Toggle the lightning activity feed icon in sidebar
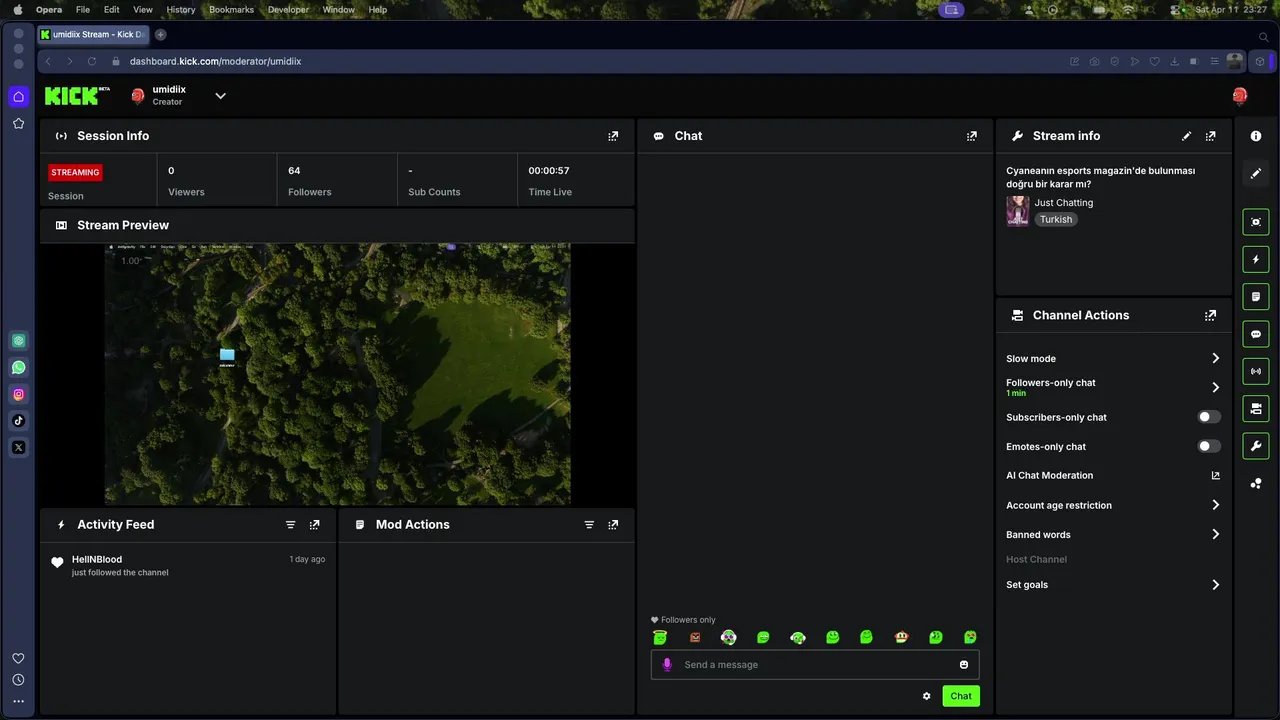Image resolution: width=1280 pixels, height=720 pixels. (x=1256, y=259)
